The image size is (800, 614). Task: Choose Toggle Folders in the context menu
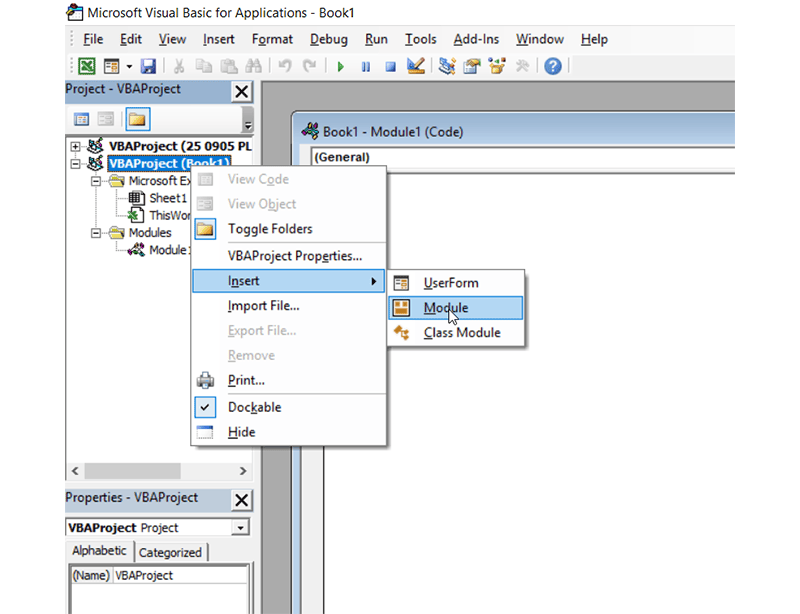pos(288,229)
